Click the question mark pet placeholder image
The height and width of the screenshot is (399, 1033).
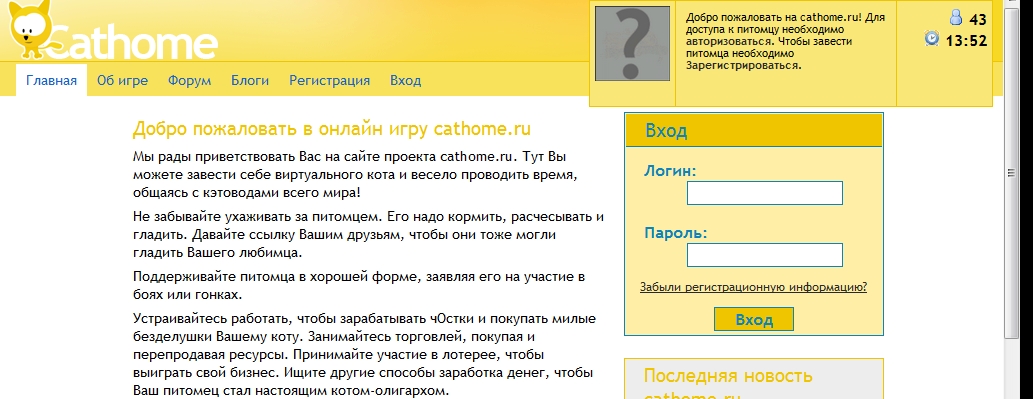pyautogui.click(x=632, y=43)
